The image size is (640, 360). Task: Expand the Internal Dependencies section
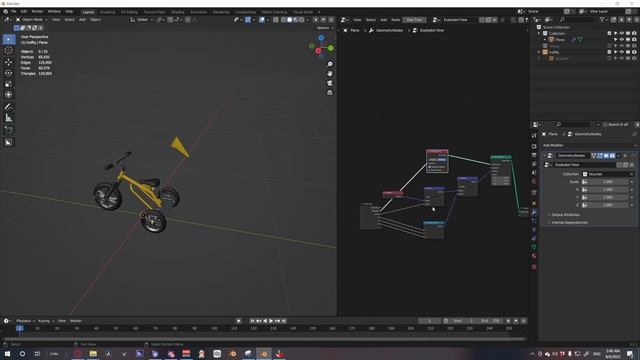click(x=569, y=222)
